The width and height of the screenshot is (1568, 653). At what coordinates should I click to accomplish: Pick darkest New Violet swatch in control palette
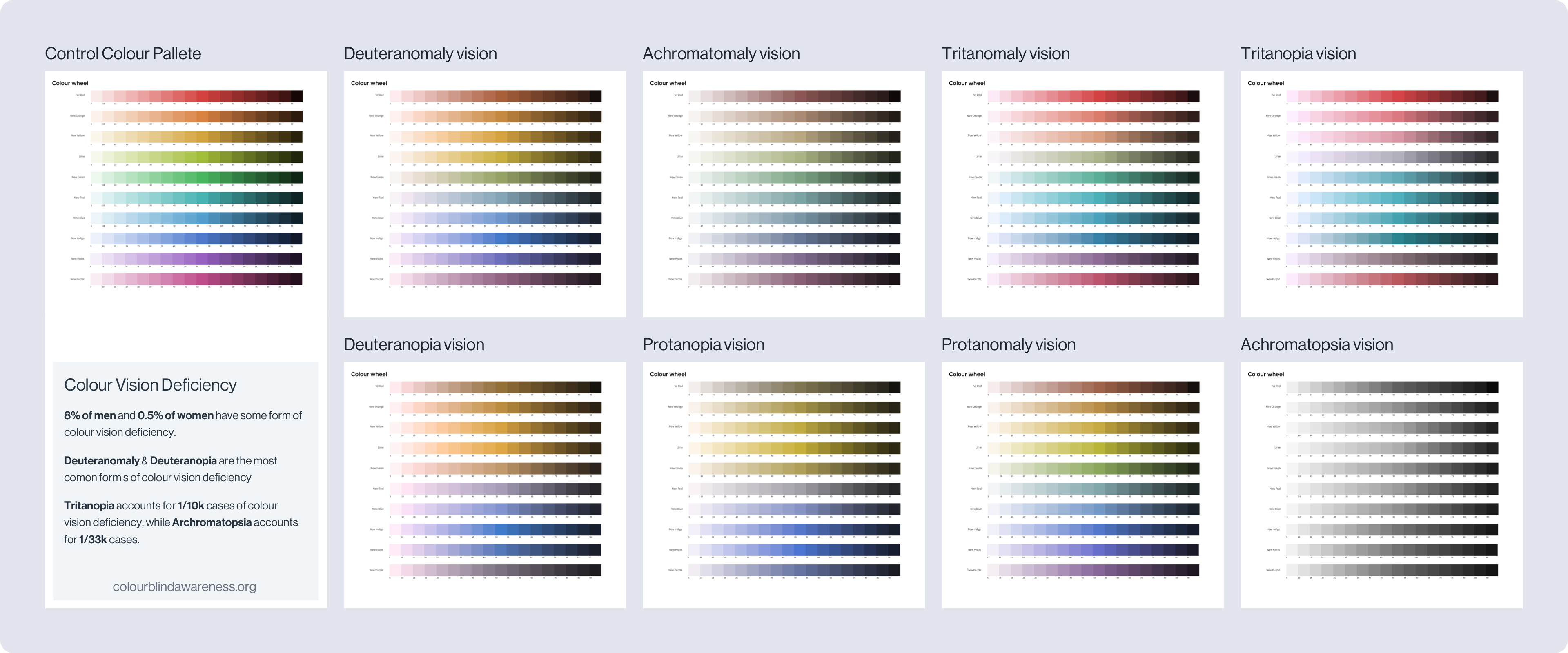click(x=296, y=259)
